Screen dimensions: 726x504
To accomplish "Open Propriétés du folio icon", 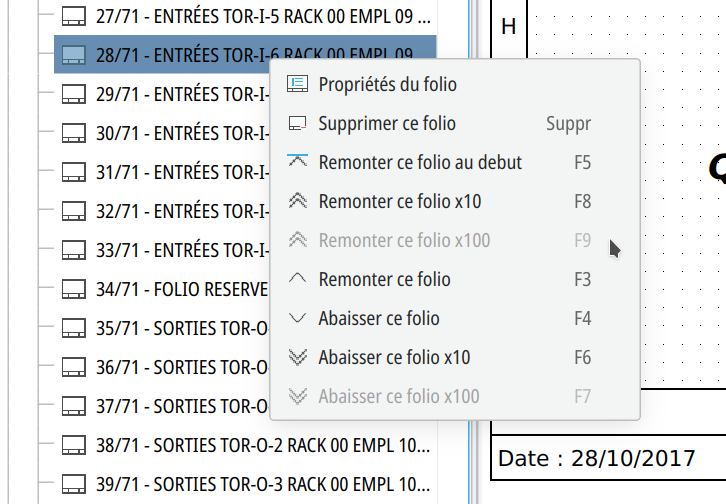I will pos(297,84).
